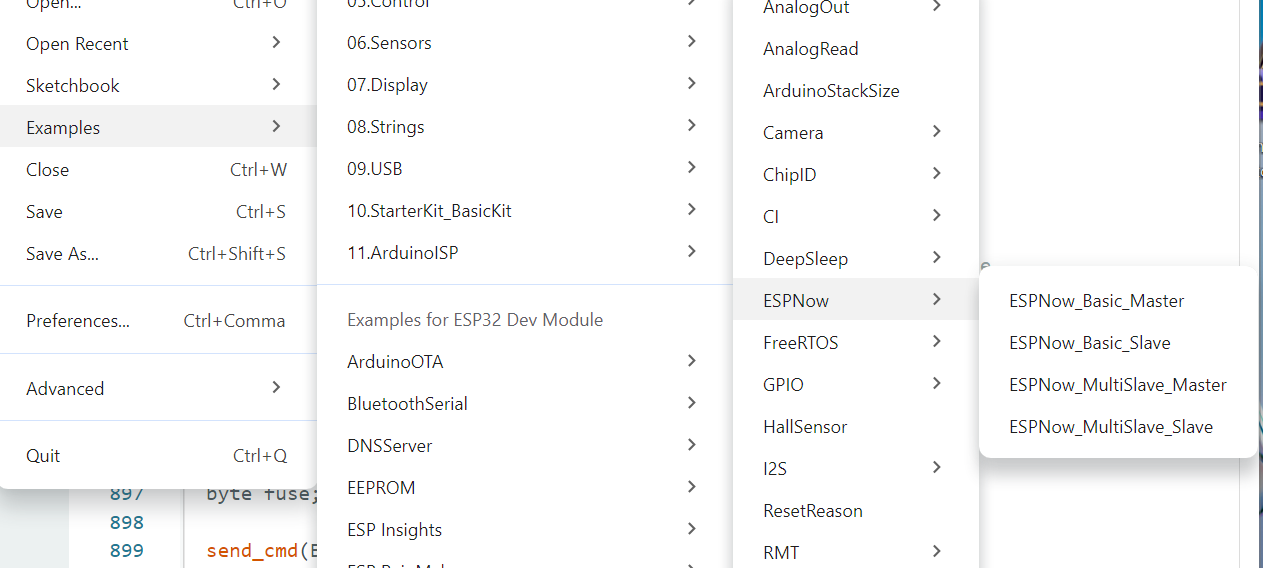Expand the FreeRTOS submenu arrow
This screenshot has width=1263, height=568.
tap(936, 342)
